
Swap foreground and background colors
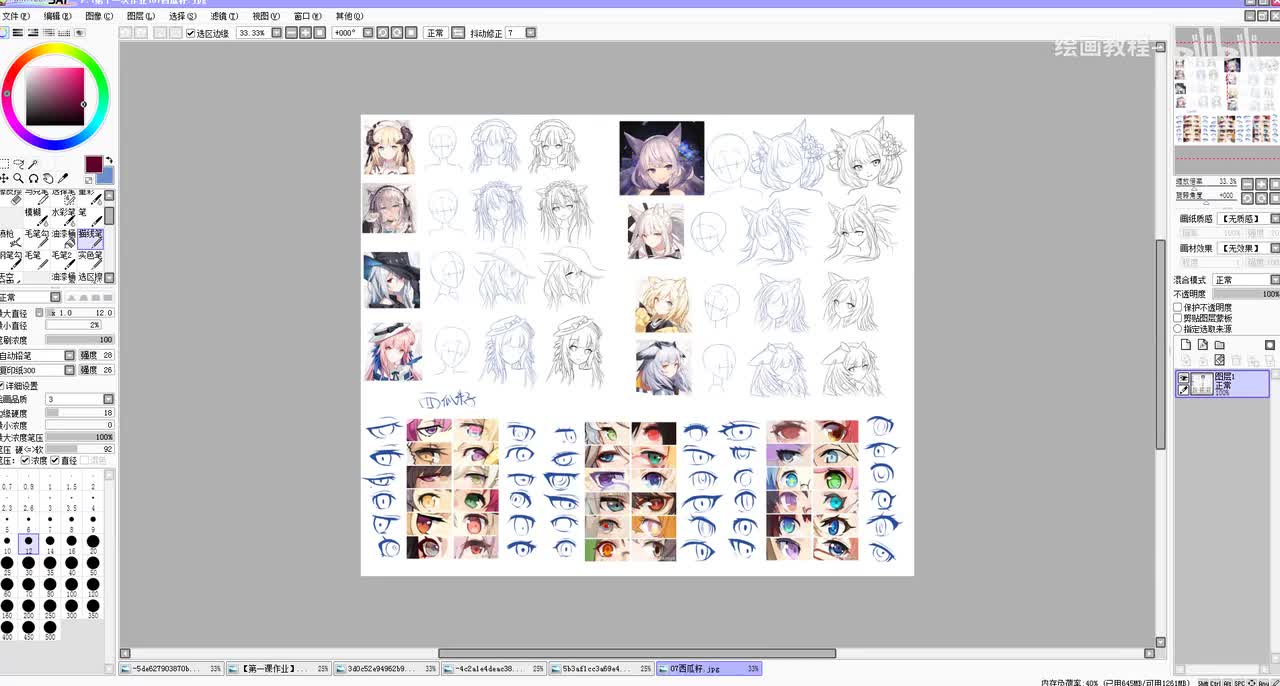109,160
